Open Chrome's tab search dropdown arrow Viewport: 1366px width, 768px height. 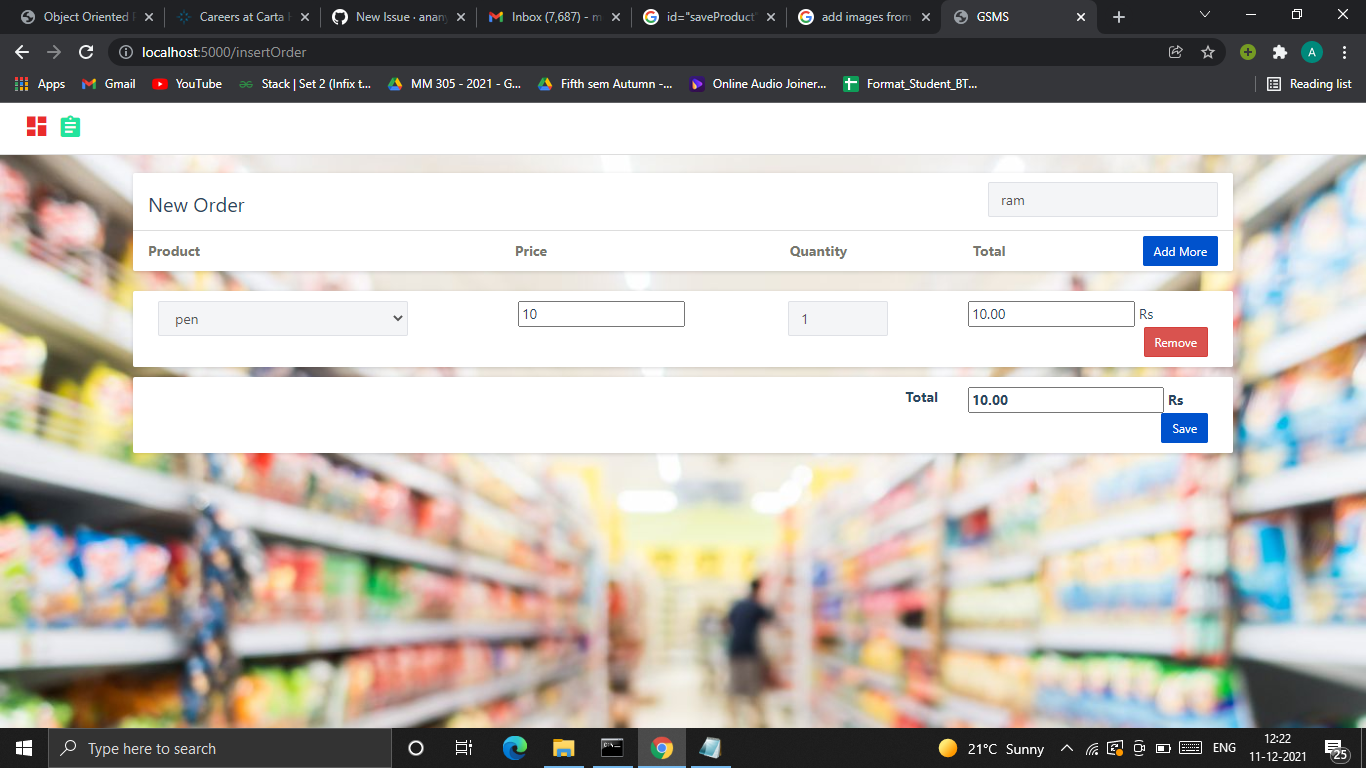tap(1205, 16)
